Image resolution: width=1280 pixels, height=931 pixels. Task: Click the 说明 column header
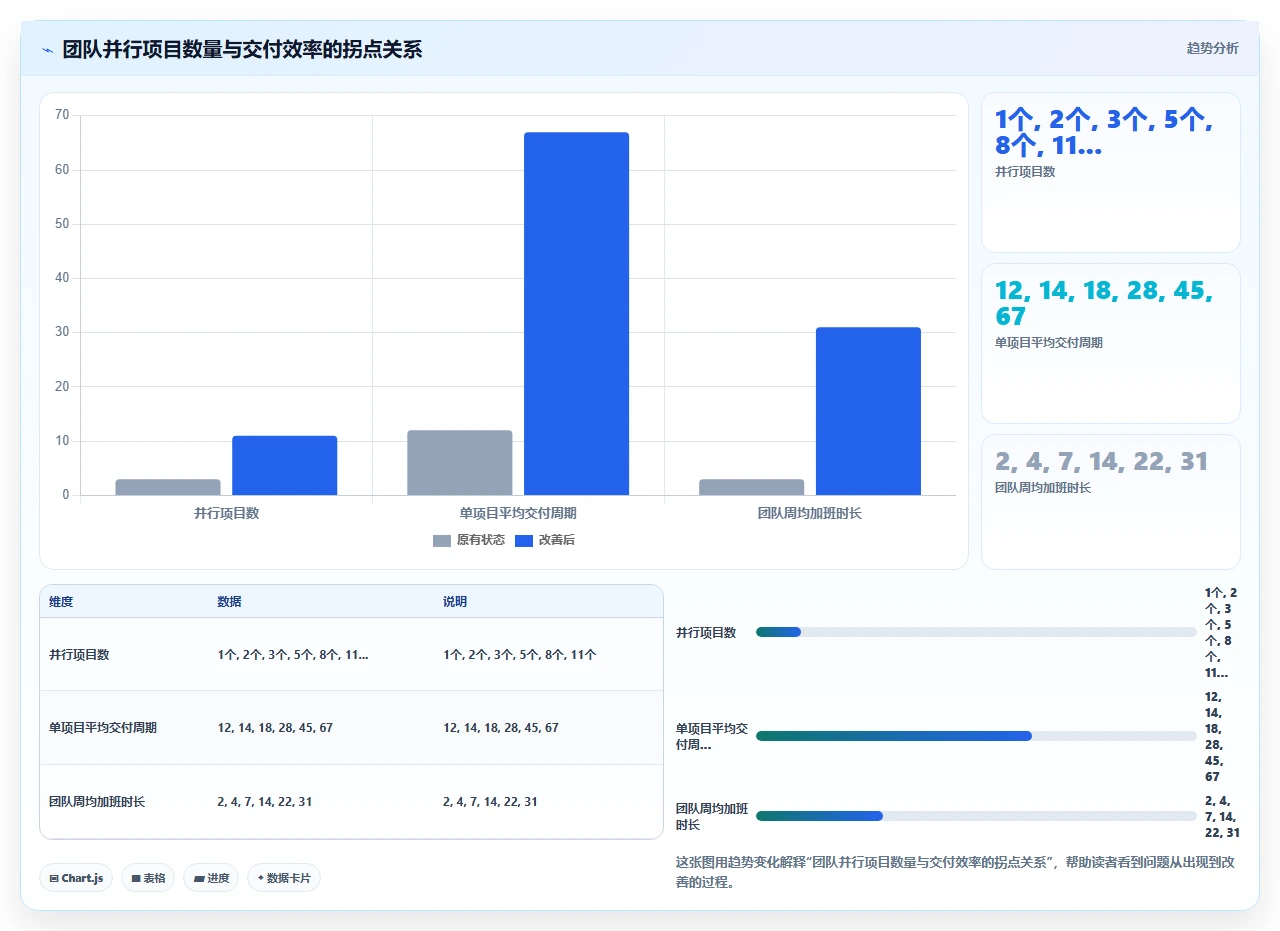455,602
